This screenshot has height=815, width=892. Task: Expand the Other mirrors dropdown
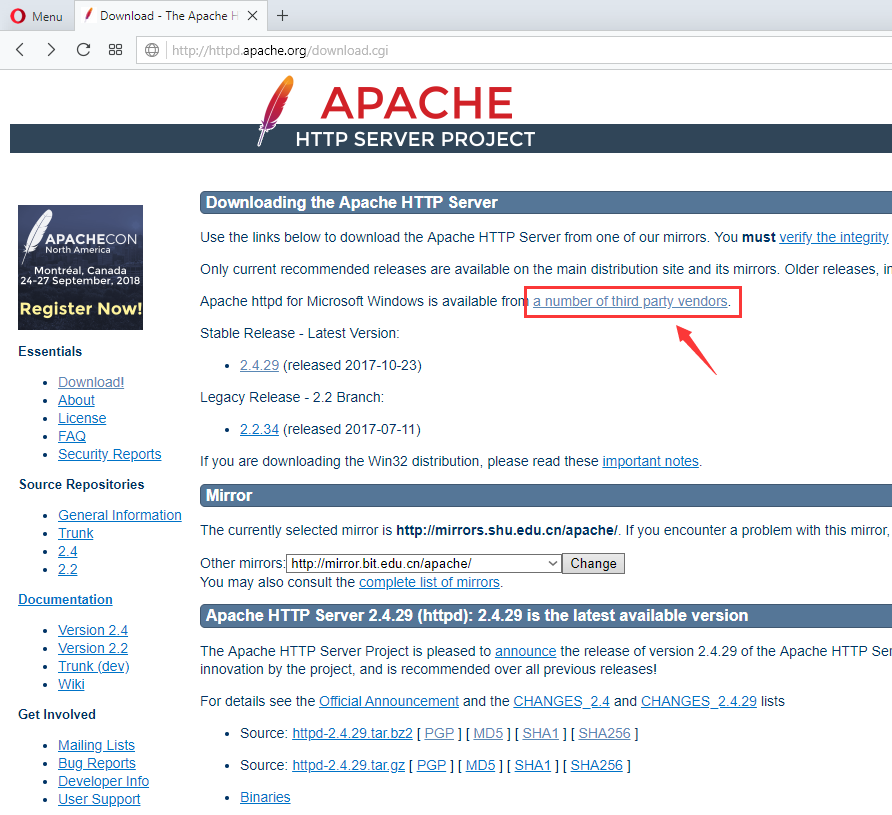click(424, 564)
